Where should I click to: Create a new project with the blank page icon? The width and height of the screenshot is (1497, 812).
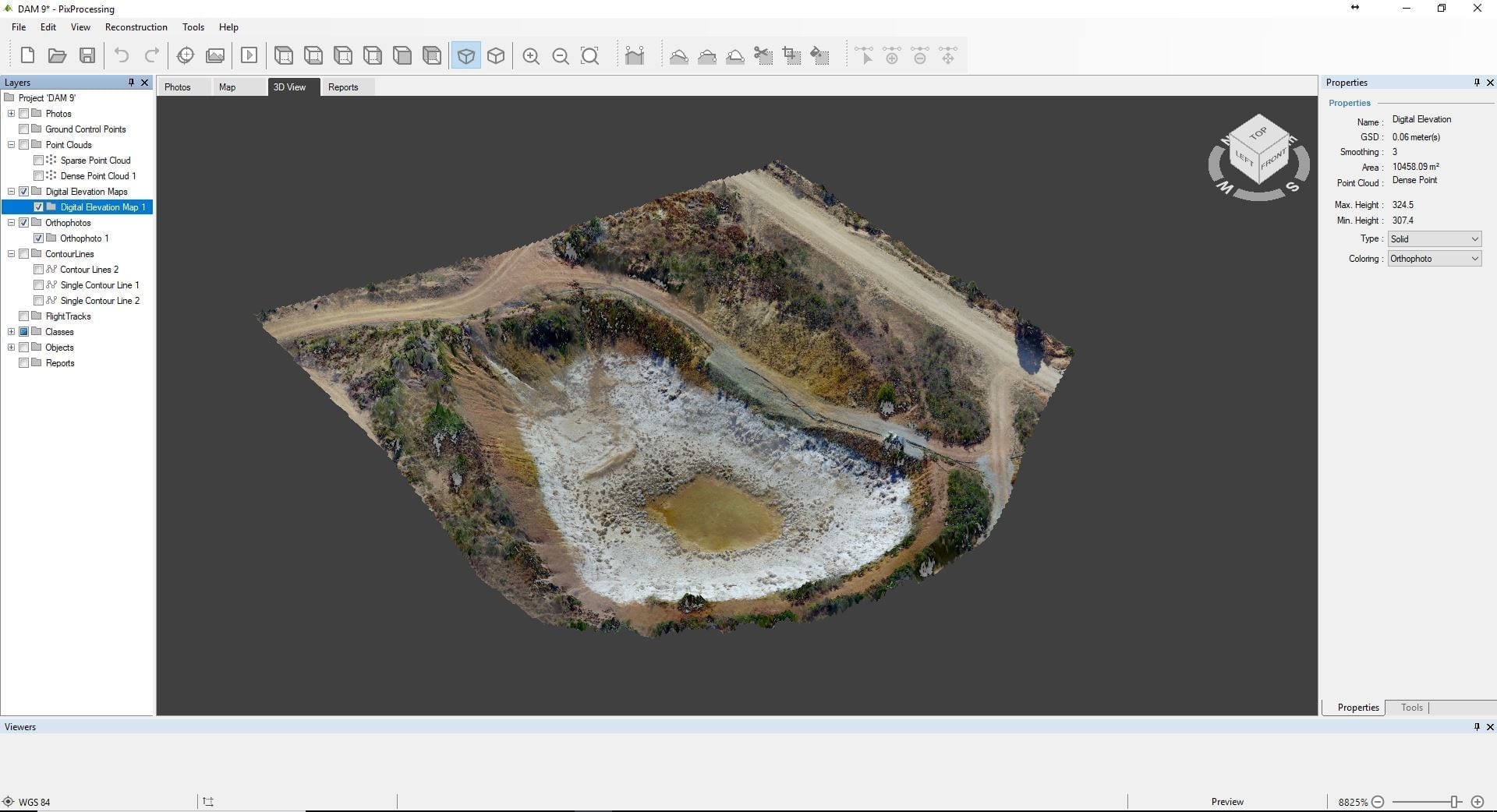[27, 55]
